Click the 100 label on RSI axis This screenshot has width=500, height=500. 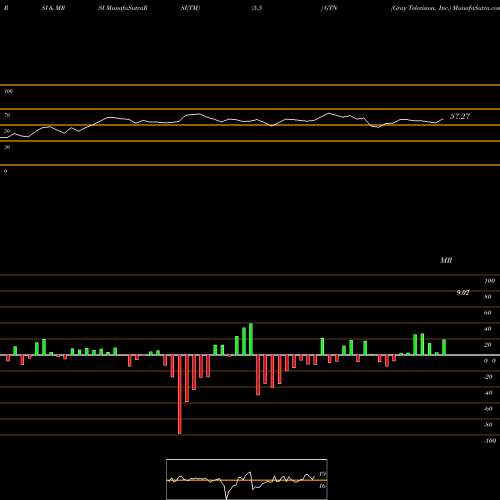[x=9, y=91]
